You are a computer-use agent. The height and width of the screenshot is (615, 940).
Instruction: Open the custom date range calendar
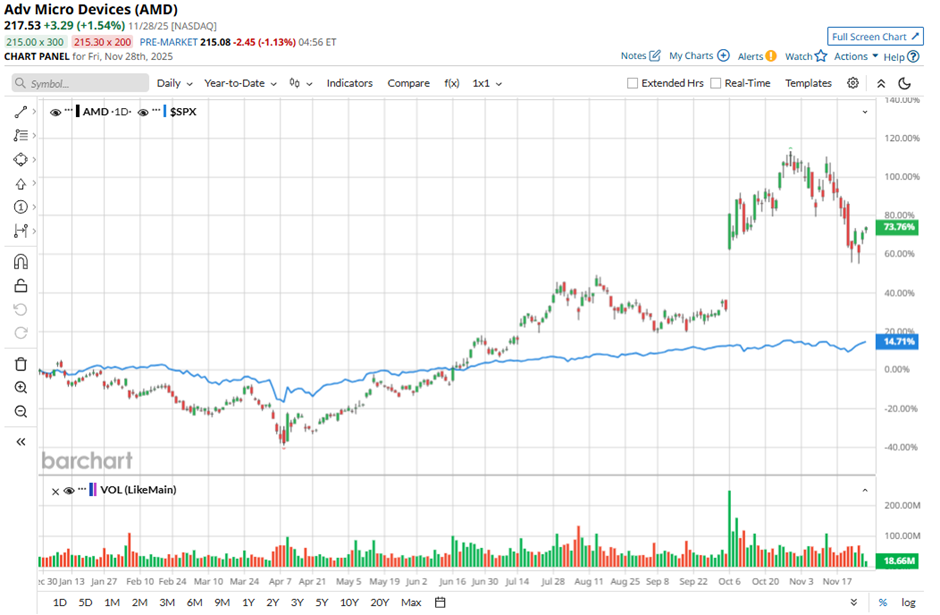pyautogui.click(x=440, y=602)
